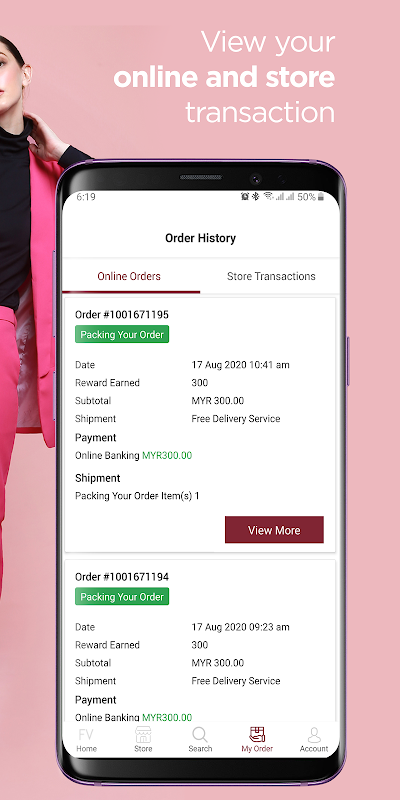Tap Packing Your Order badge on order #1001671195
Viewport: 400px width, 800px height.
[x=122, y=335]
